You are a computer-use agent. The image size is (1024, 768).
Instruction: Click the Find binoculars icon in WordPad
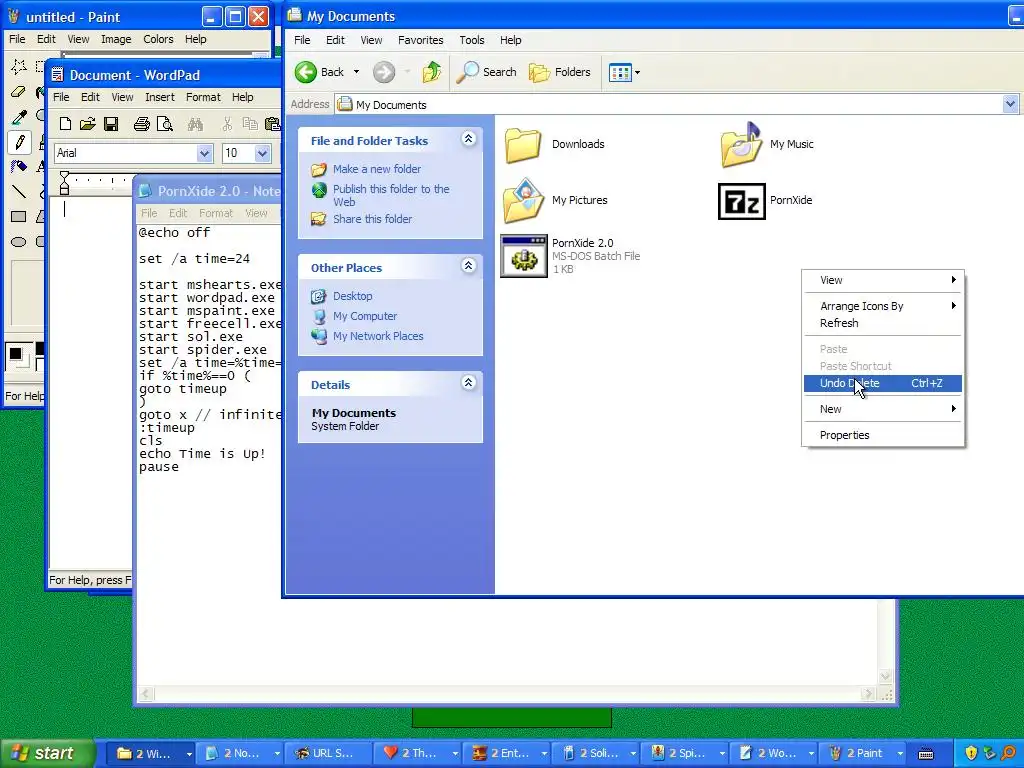(195, 123)
